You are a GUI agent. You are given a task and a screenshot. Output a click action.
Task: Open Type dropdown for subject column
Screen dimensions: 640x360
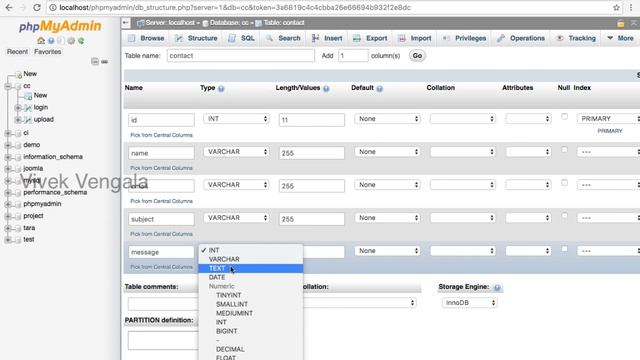coord(236,218)
